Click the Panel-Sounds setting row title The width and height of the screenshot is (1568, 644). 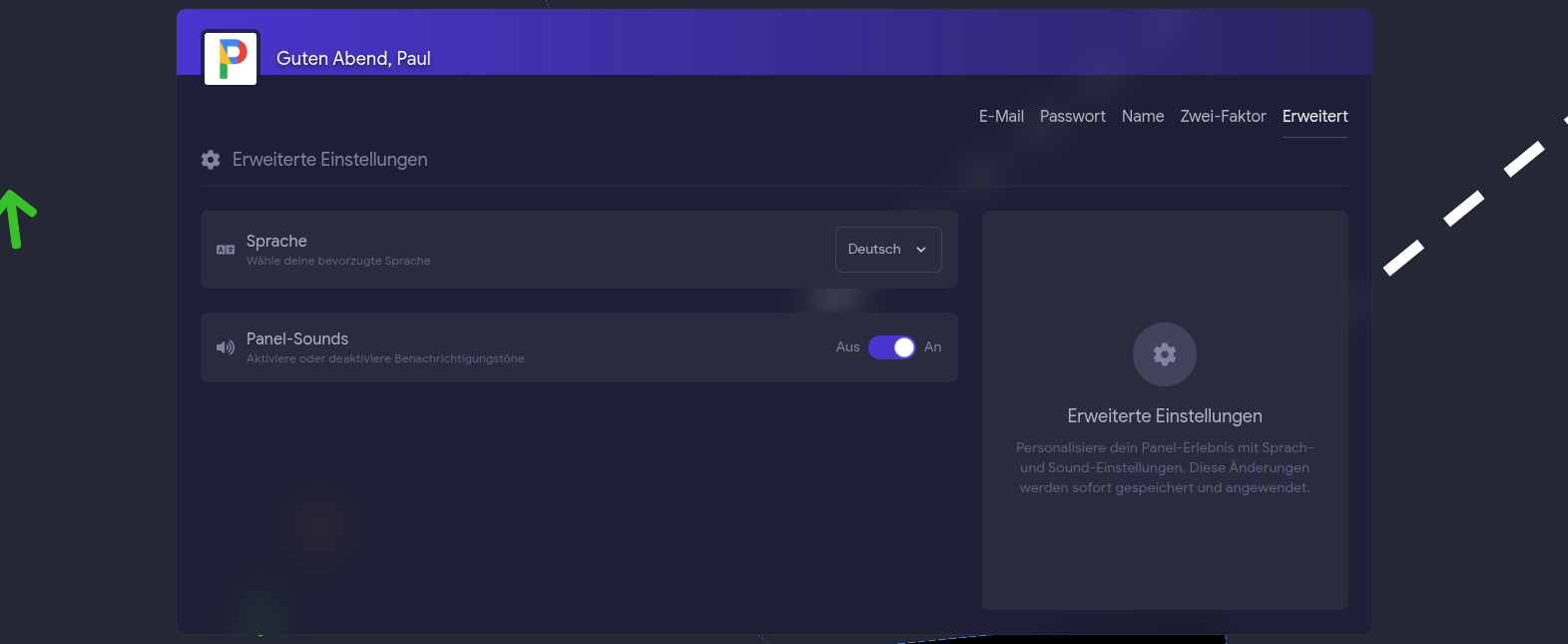coord(297,338)
